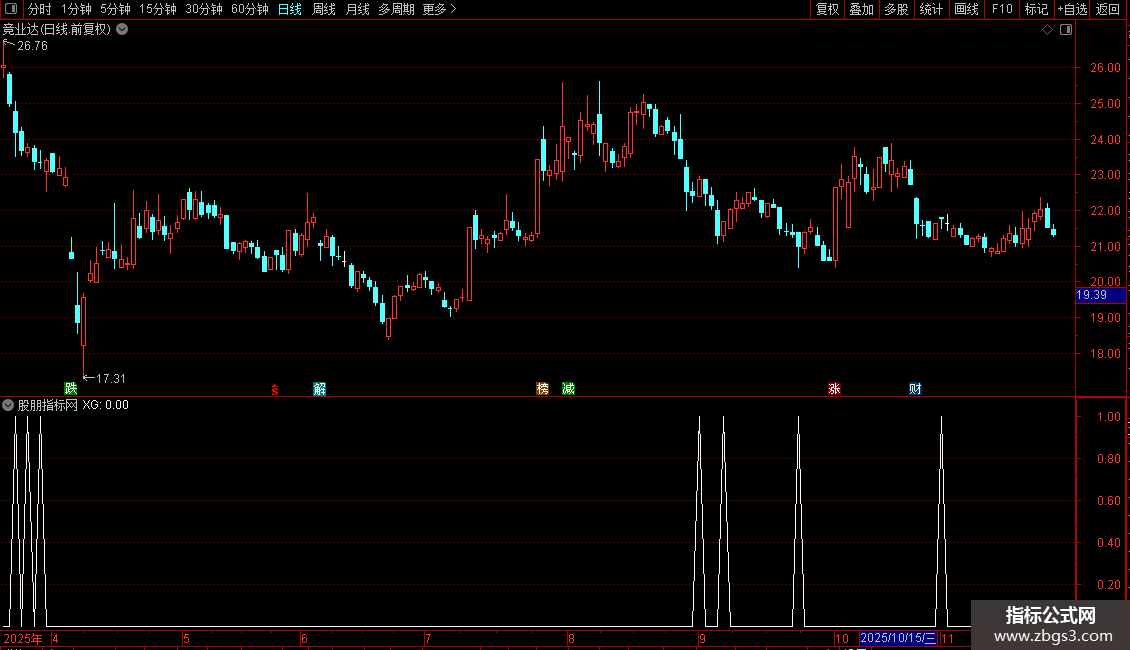Click the 17.31 low price label
Screen dimensions: 1130x650
point(110,378)
